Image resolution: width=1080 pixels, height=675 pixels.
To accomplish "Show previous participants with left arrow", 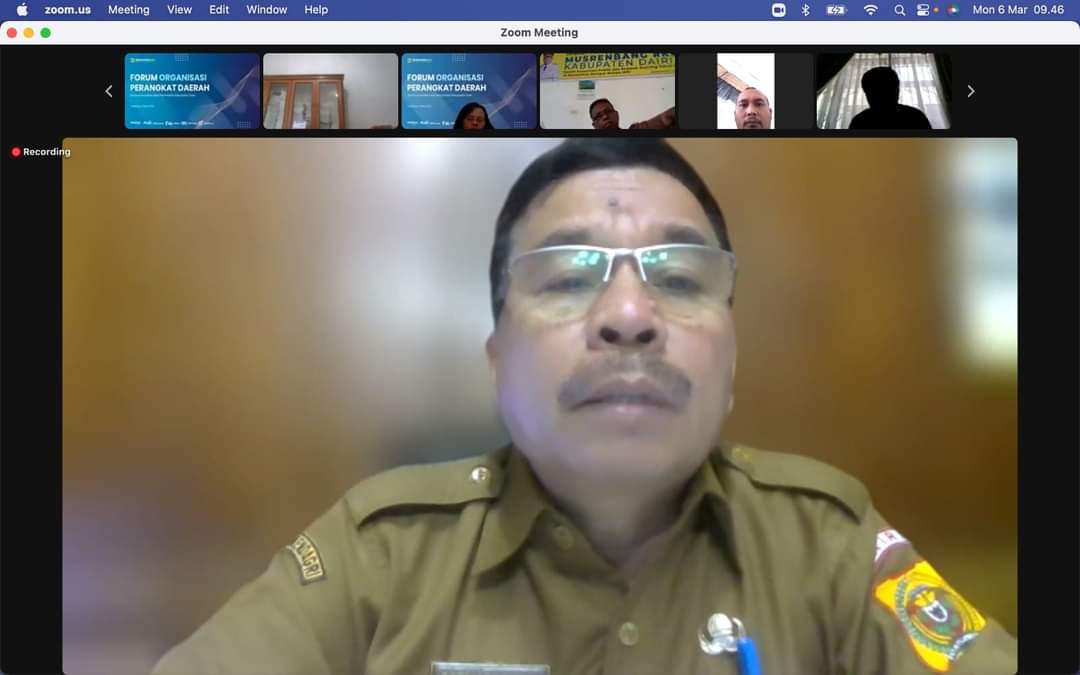I will click(109, 91).
